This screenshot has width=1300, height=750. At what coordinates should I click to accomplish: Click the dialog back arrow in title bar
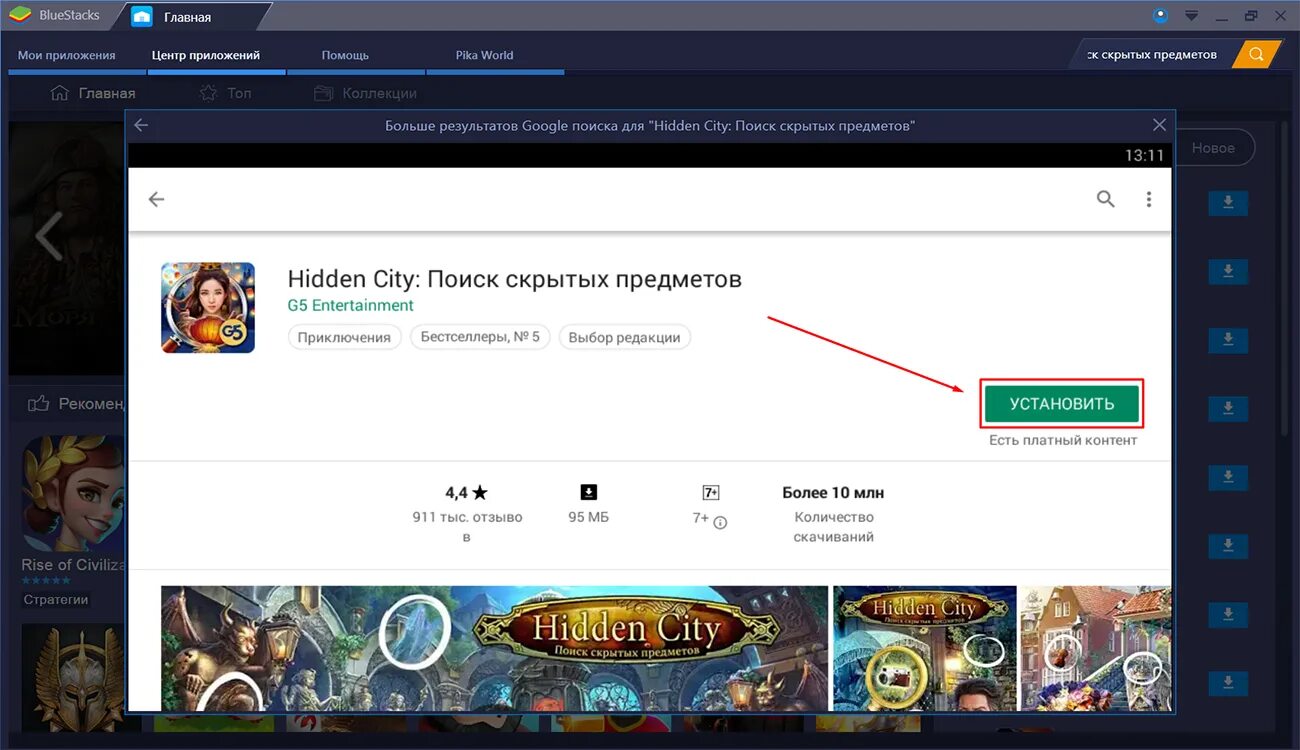(x=141, y=125)
